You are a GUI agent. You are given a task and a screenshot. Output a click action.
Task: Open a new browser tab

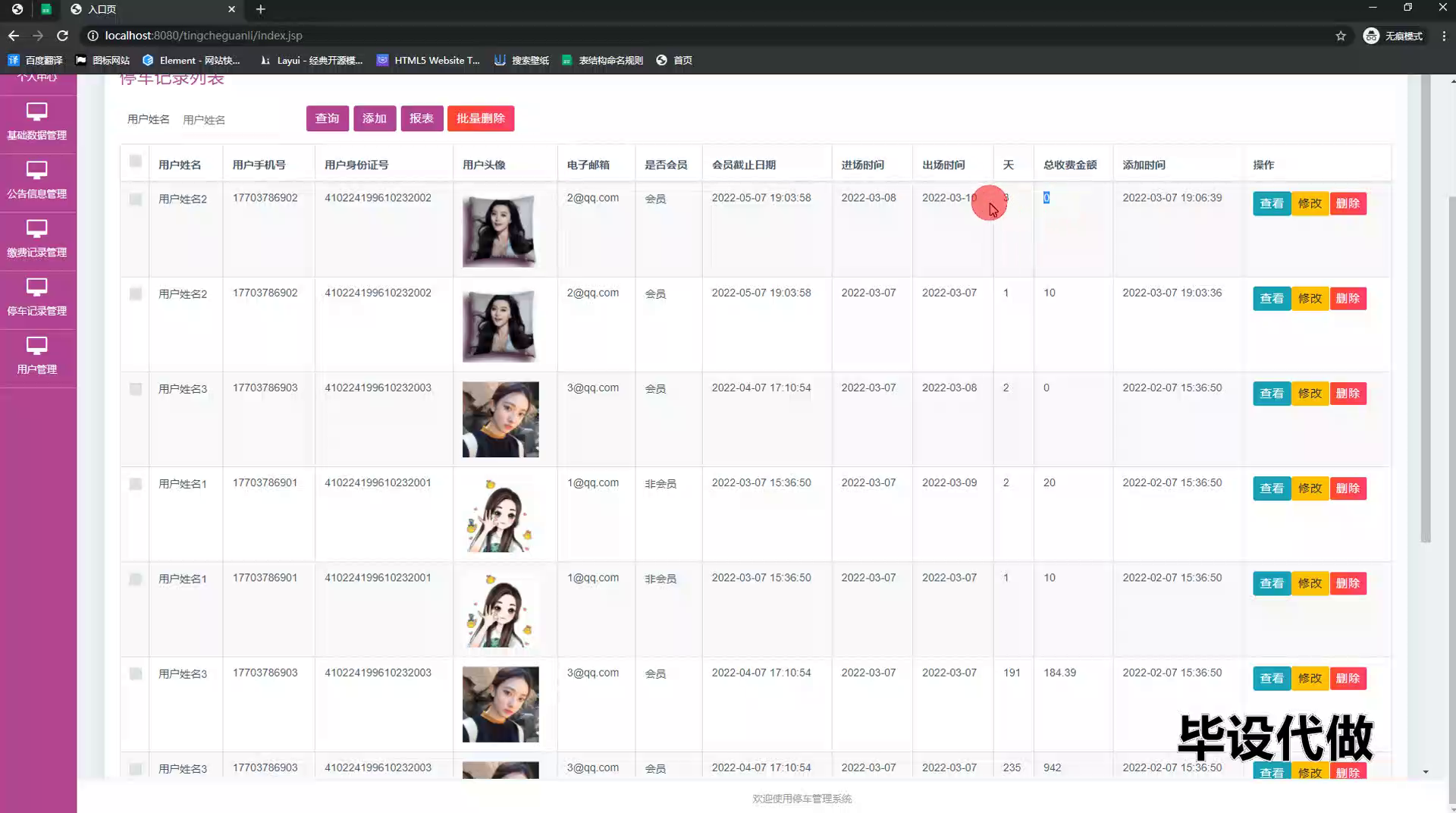click(260, 9)
